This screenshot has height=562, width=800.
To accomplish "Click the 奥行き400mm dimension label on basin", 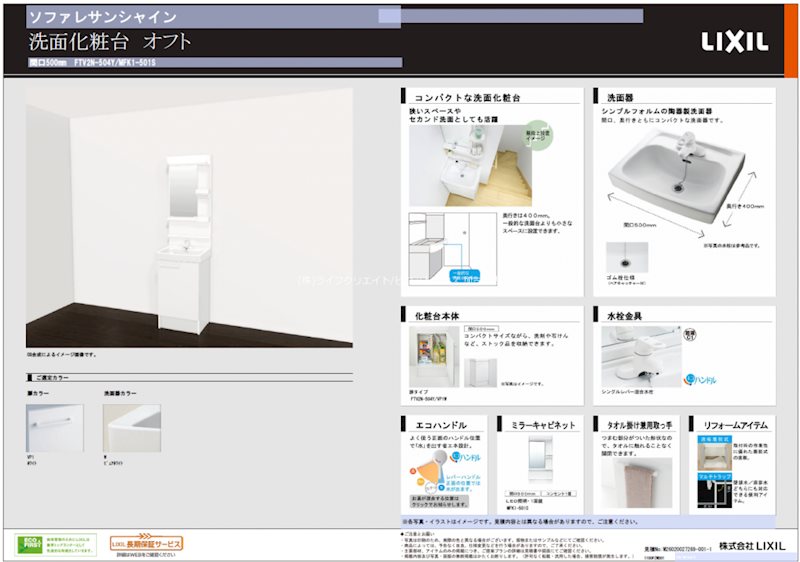I will [745, 207].
